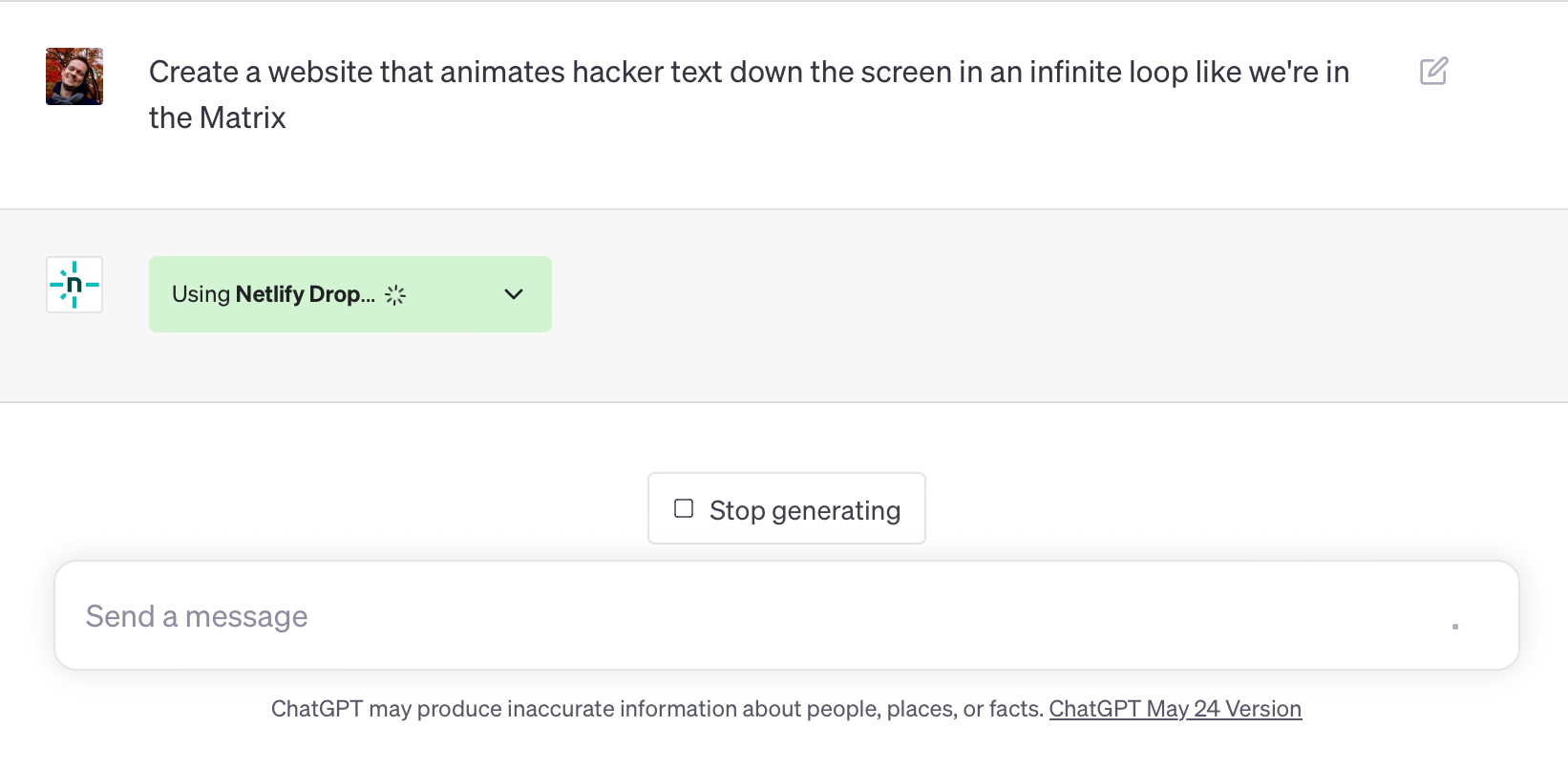Click the inaccurate information disclaimer text
This screenshot has height=770, width=1568.
[x=657, y=709]
